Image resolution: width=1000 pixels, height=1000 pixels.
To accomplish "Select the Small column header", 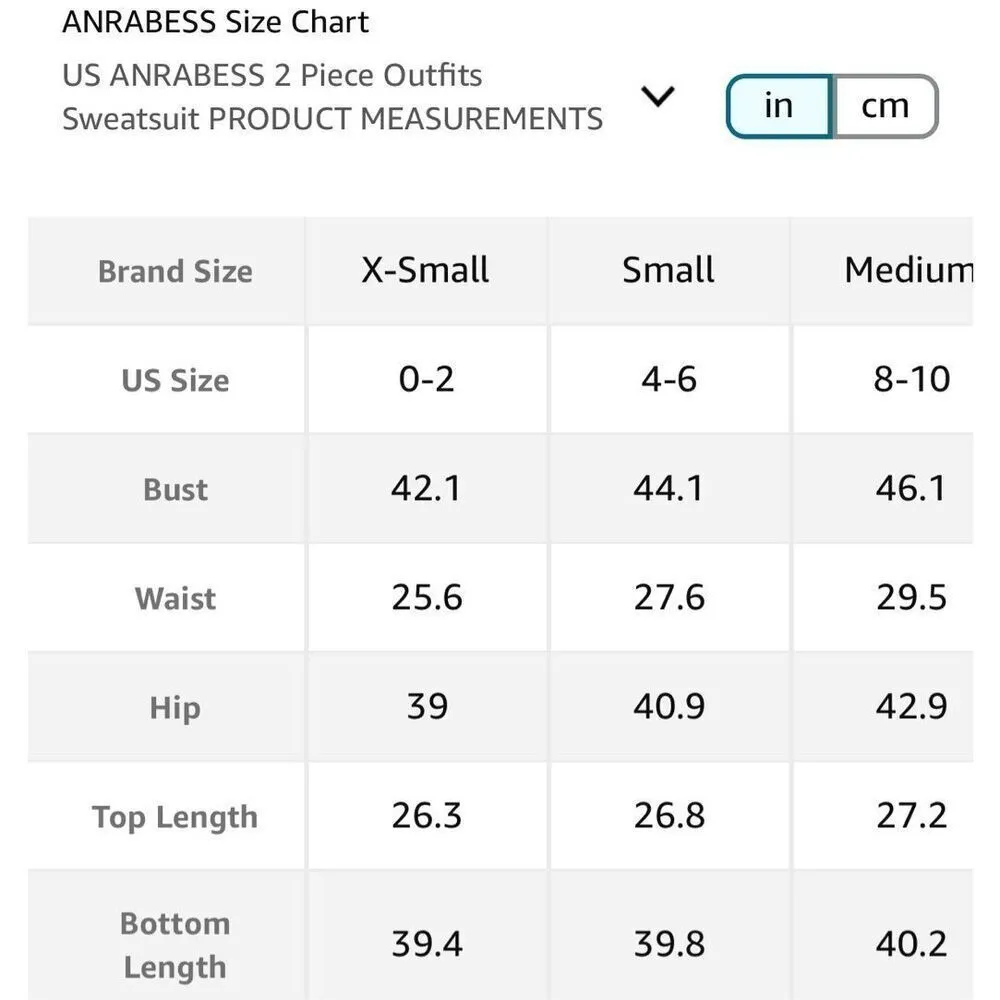I will [668, 270].
